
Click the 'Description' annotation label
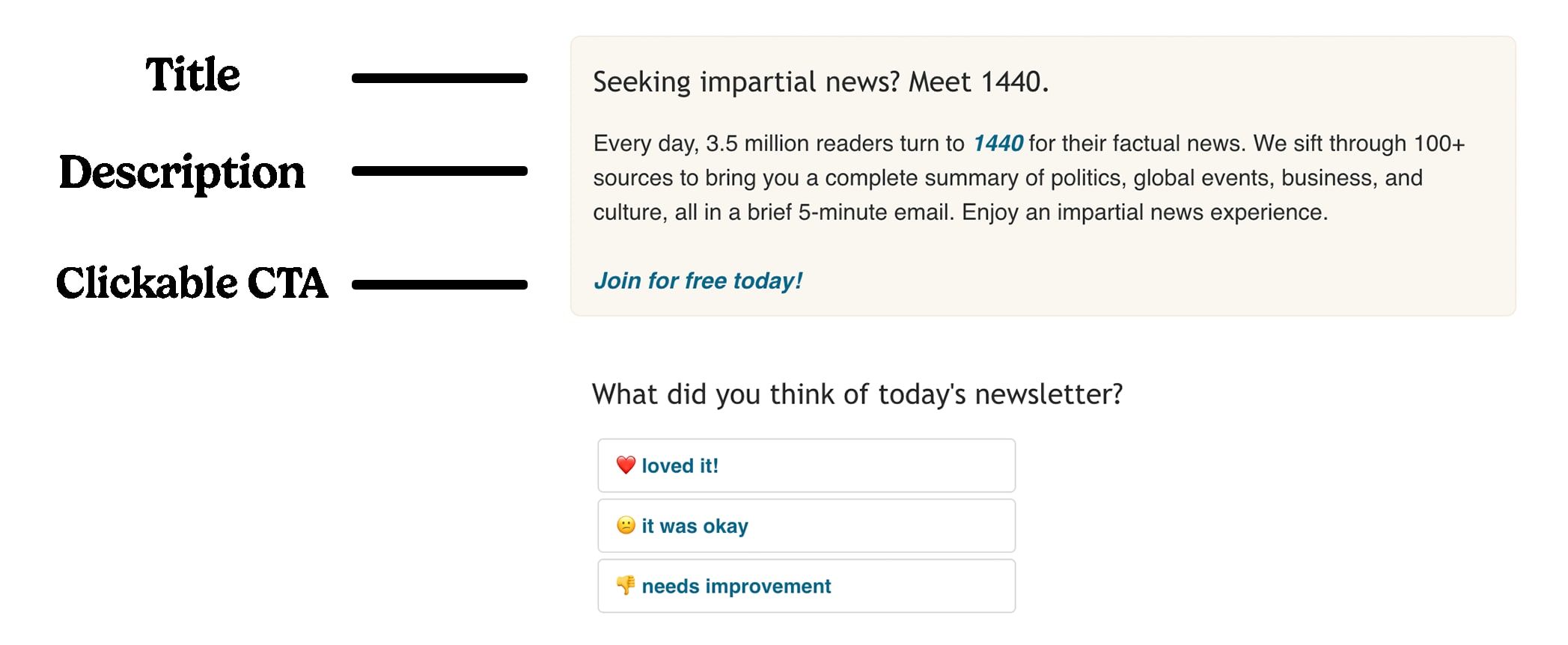[x=182, y=173]
